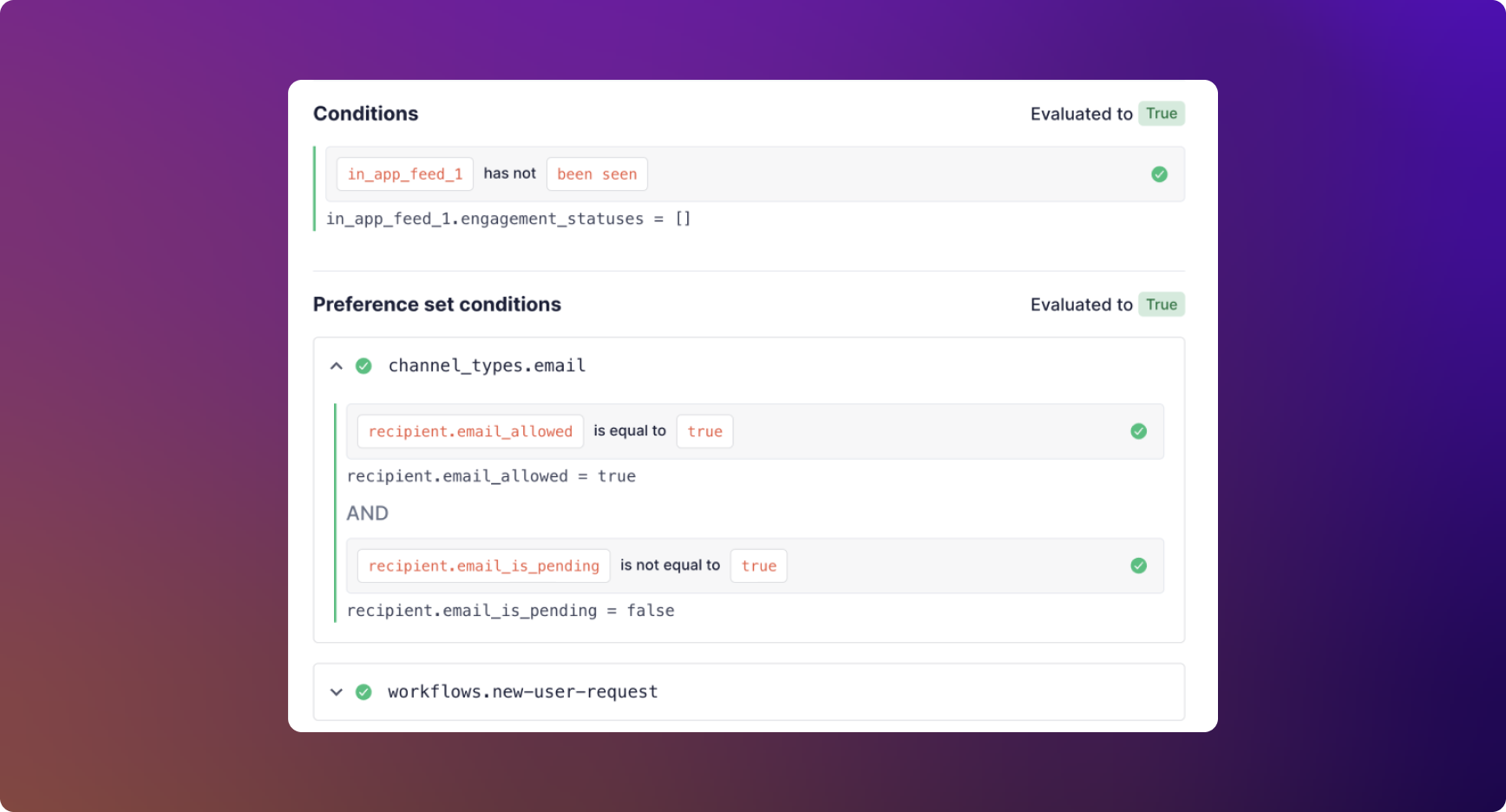The height and width of the screenshot is (812, 1506).
Task: Click True badge for Preference set conditions
Action: (x=1161, y=304)
